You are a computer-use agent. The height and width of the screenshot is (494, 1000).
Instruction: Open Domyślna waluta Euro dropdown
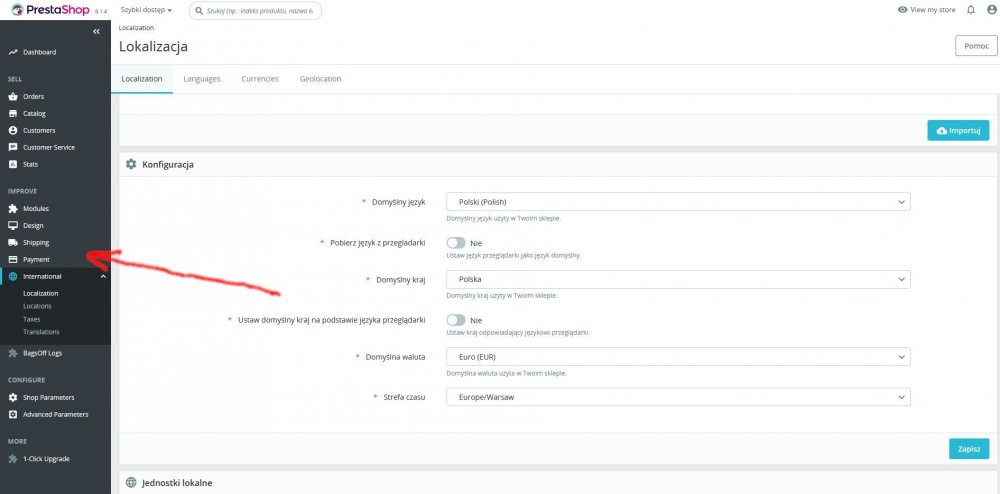(678, 356)
